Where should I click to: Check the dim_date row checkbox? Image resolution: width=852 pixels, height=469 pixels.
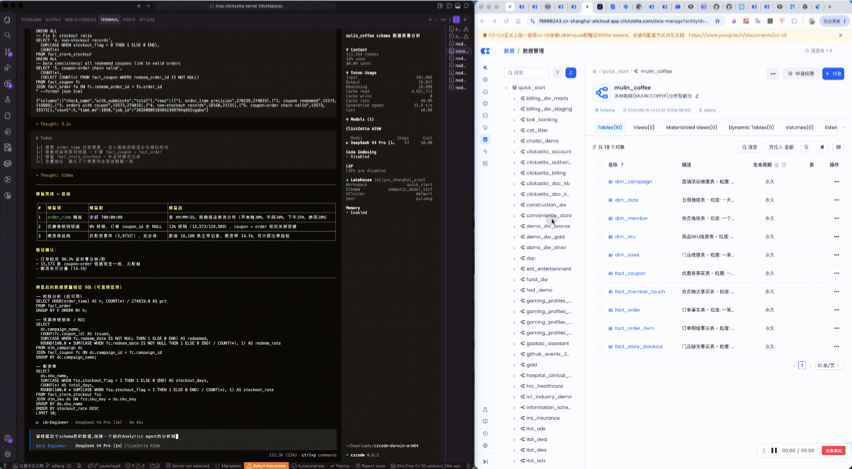point(600,200)
